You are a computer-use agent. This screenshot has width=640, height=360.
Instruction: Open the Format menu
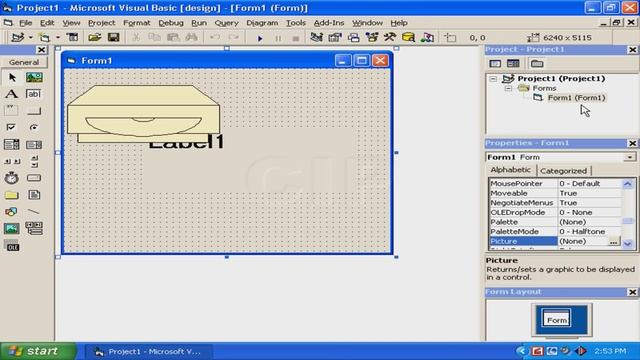(x=137, y=23)
